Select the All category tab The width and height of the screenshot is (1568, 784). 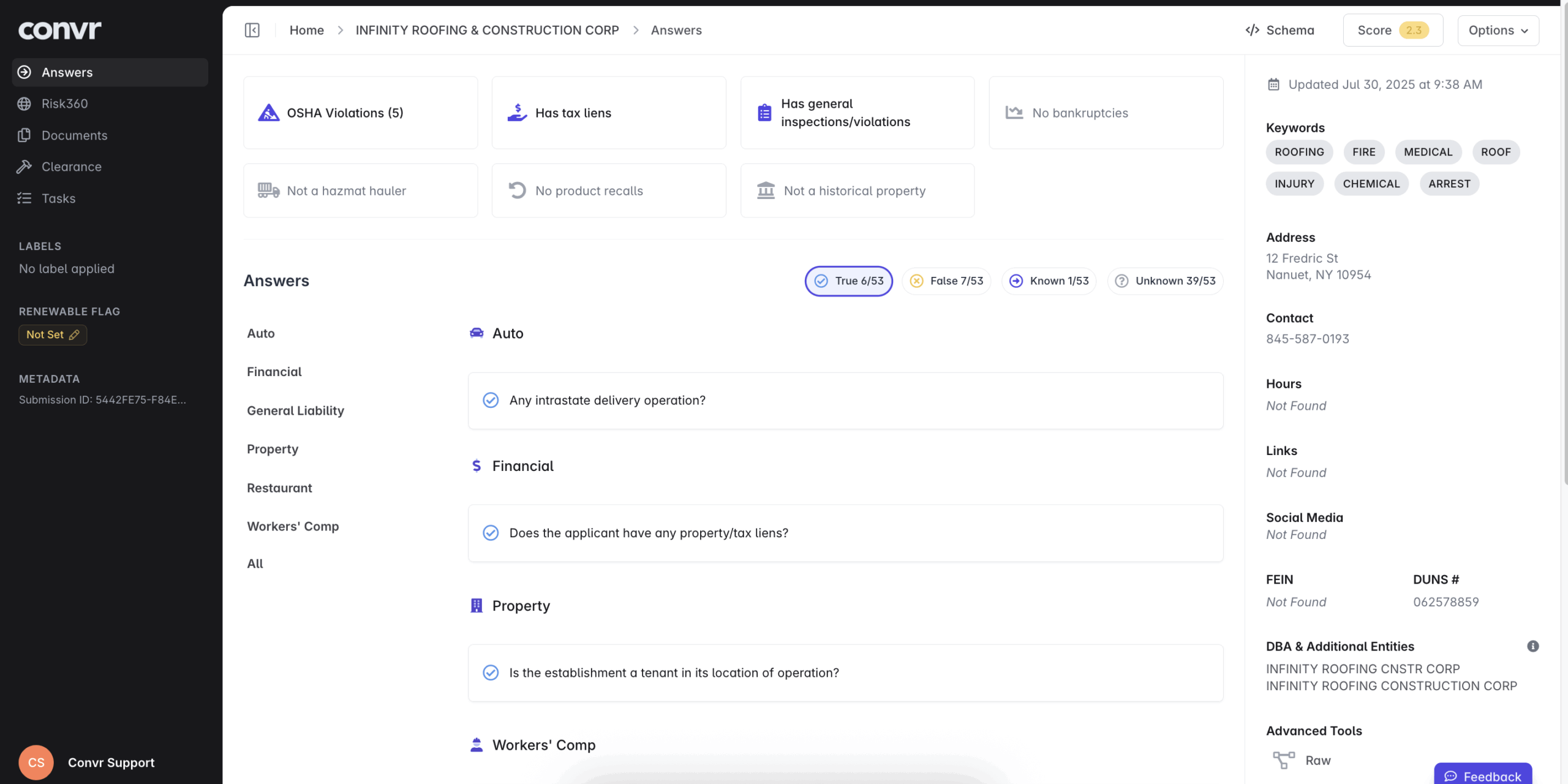tap(255, 563)
